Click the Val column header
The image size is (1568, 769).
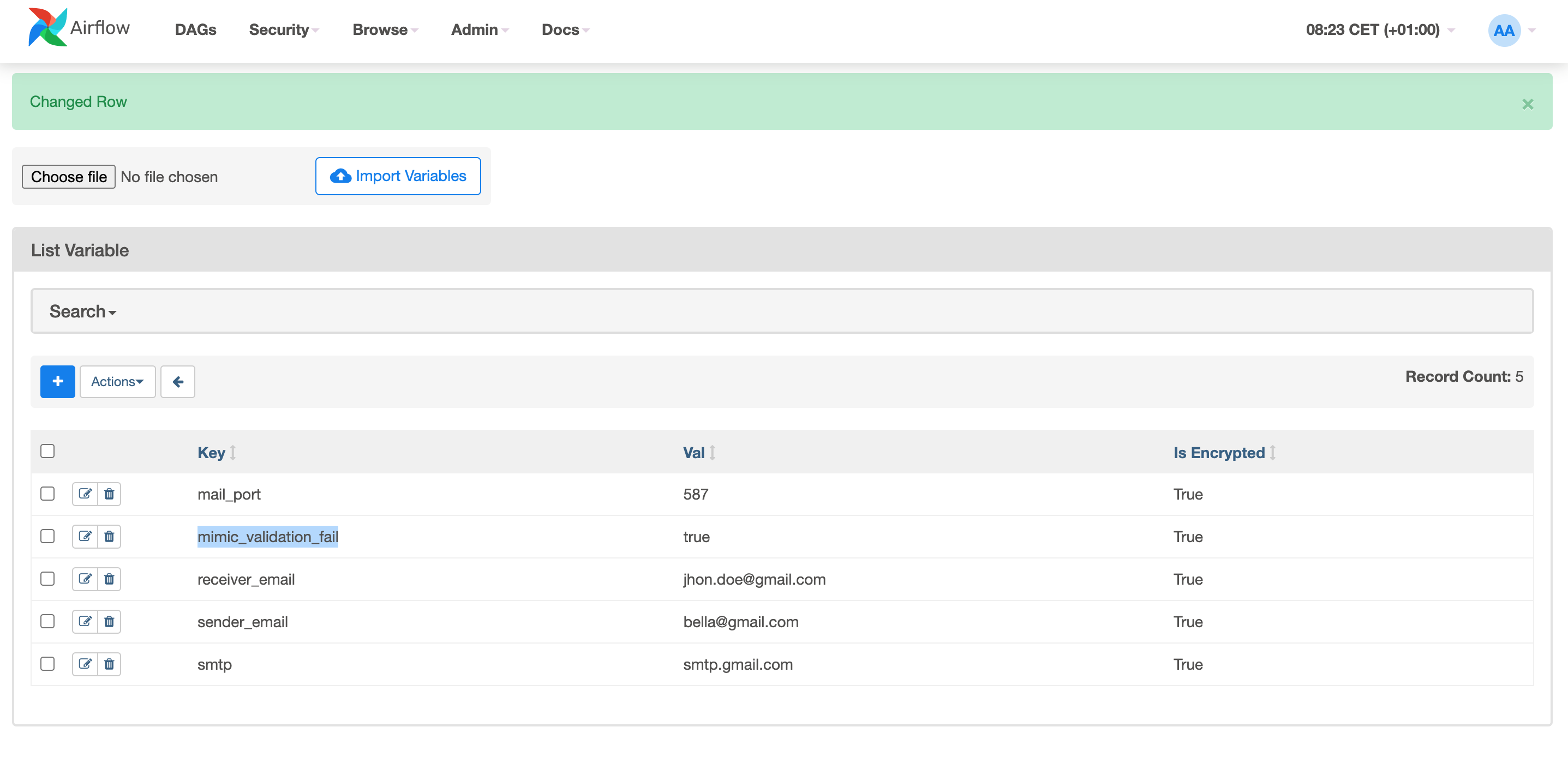694,453
